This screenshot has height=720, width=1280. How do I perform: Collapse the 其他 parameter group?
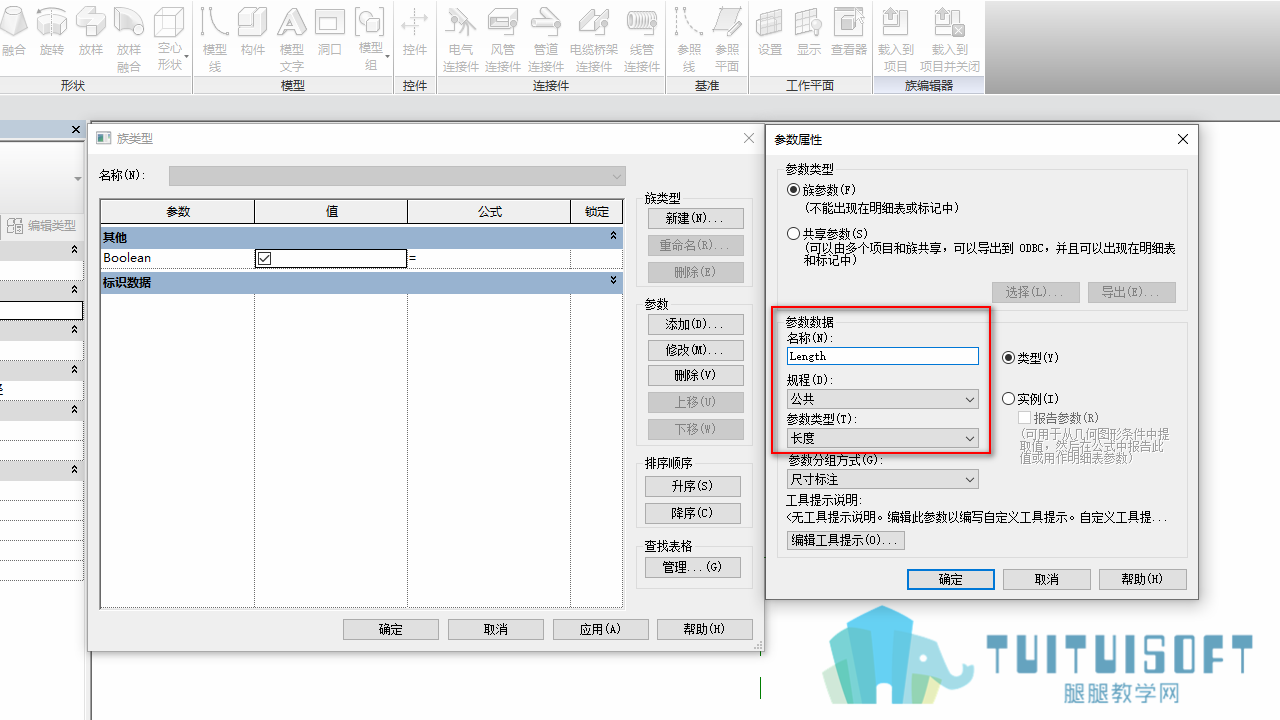click(x=614, y=237)
